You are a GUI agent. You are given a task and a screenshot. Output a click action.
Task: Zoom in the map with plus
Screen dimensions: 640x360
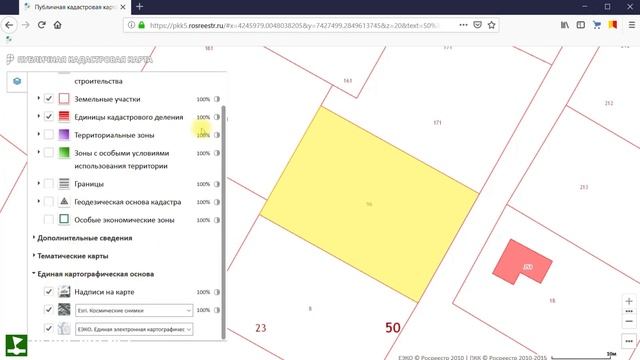[x=629, y=301]
